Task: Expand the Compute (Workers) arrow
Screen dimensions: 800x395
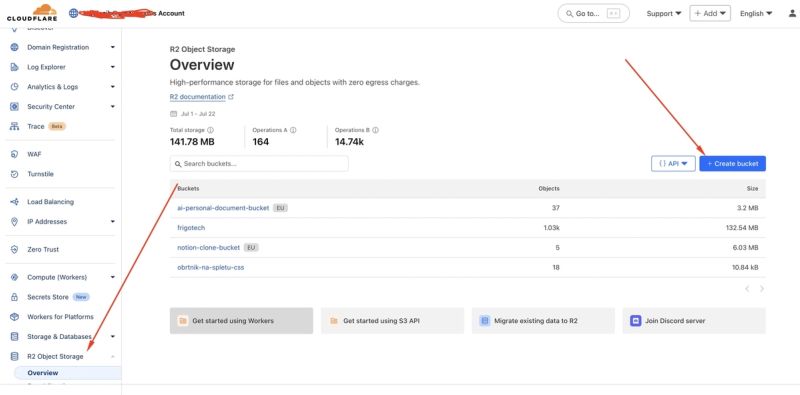Action: point(112,278)
